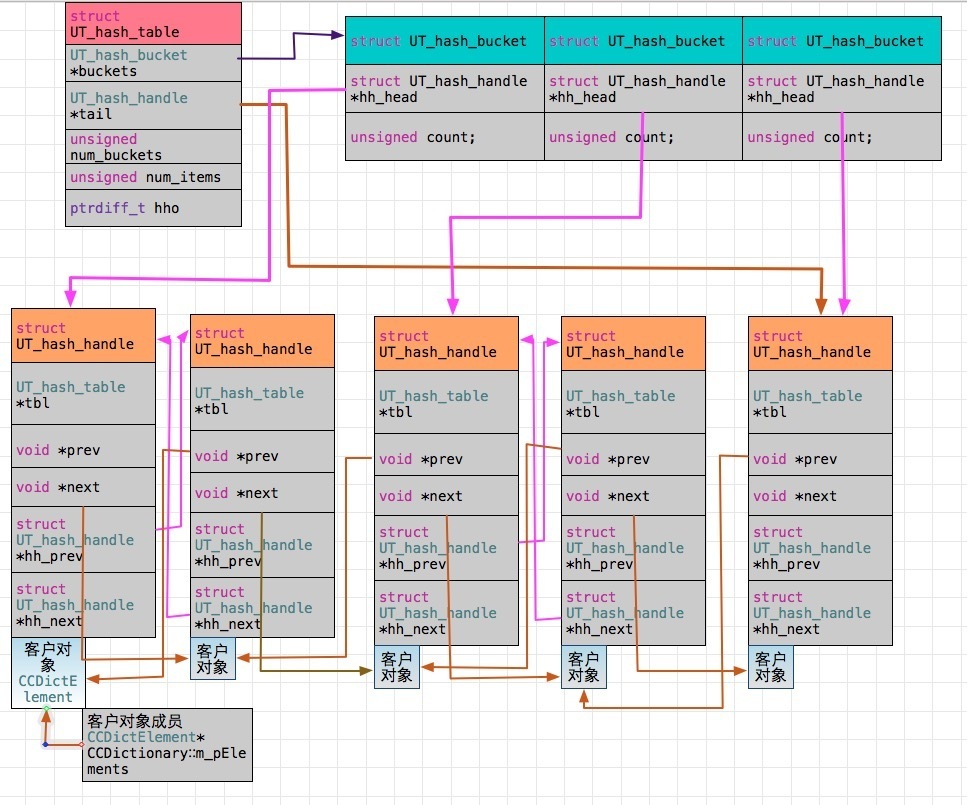Click *hh_head cell in the rightmost bucket
967x805 pixels.
(x=841, y=89)
